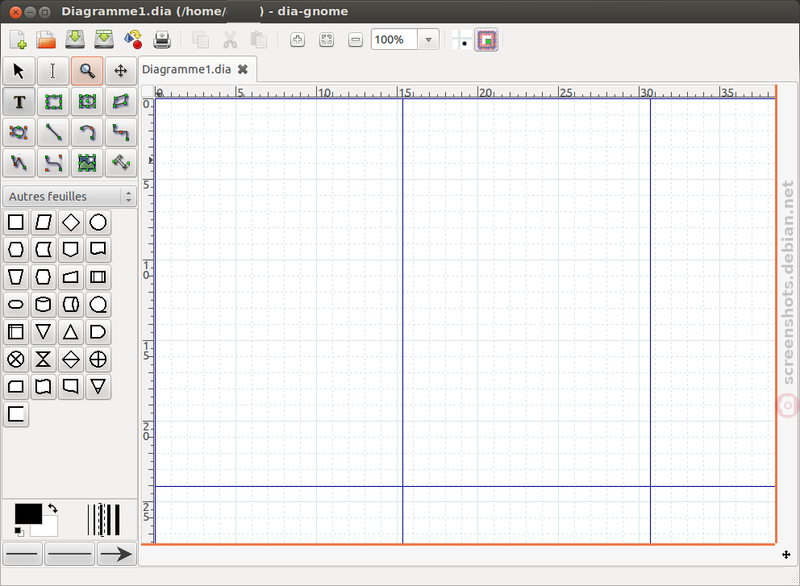The width and height of the screenshot is (800, 586).
Task: Pick the document shape
Action: [98, 249]
